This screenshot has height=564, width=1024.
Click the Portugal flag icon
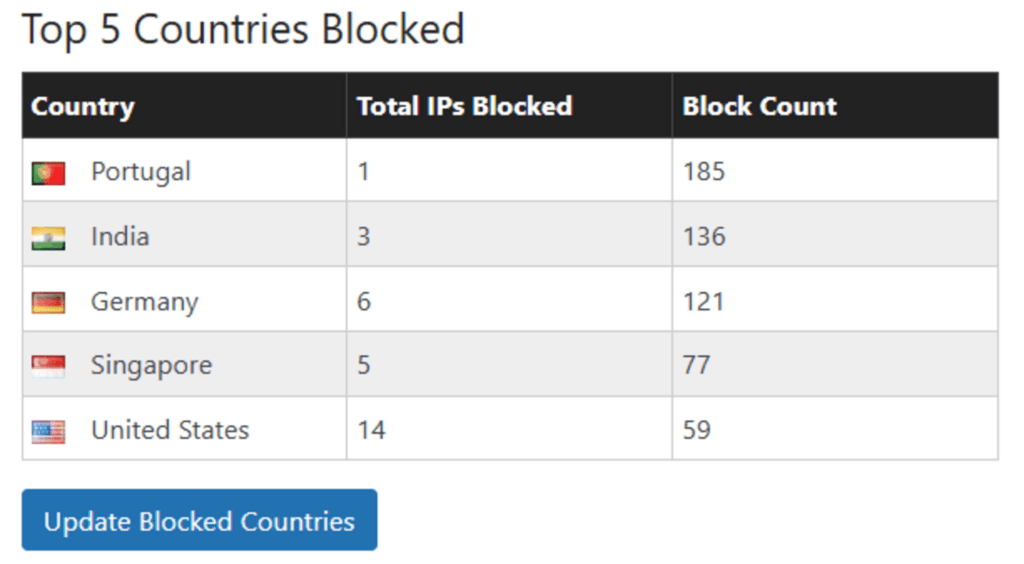[48, 173]
